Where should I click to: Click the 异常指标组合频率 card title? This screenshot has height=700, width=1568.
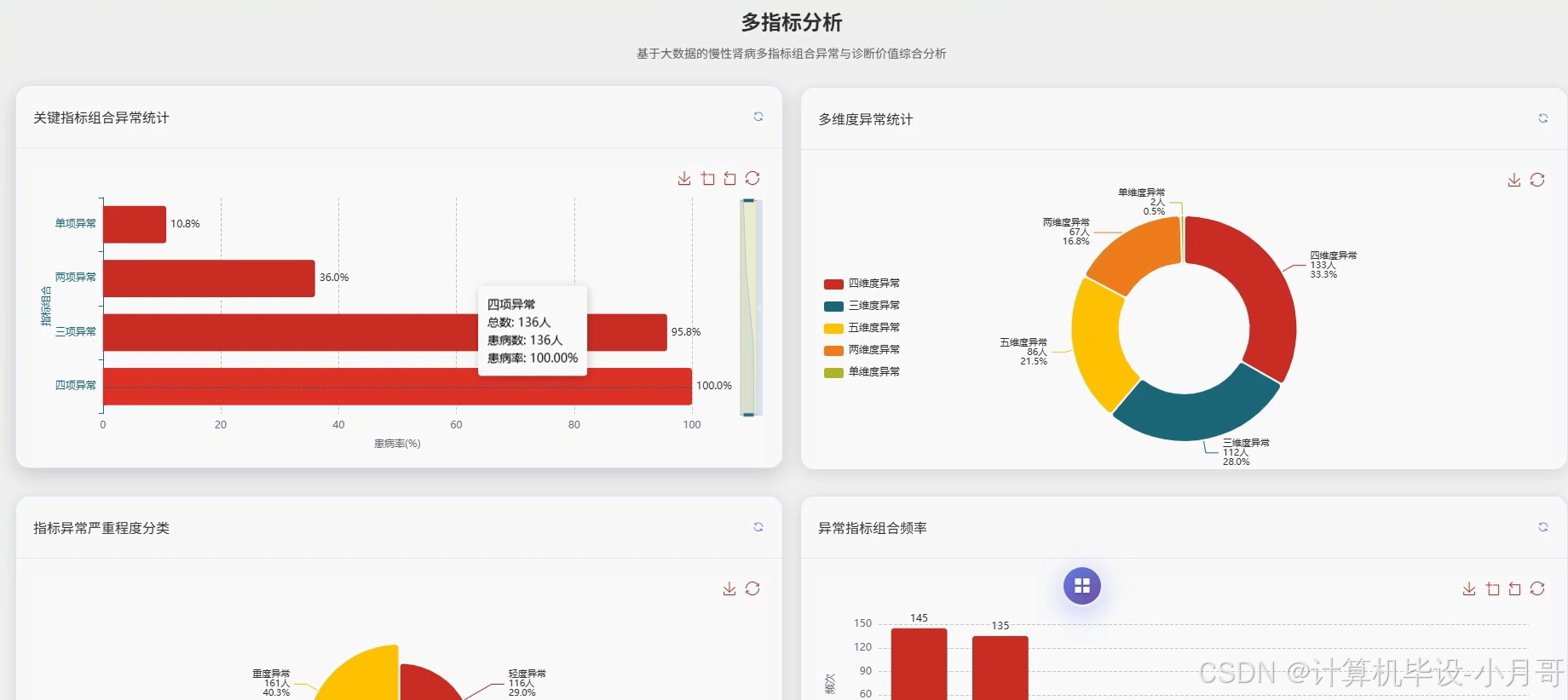pyautogui.click(x=873, y=528)
